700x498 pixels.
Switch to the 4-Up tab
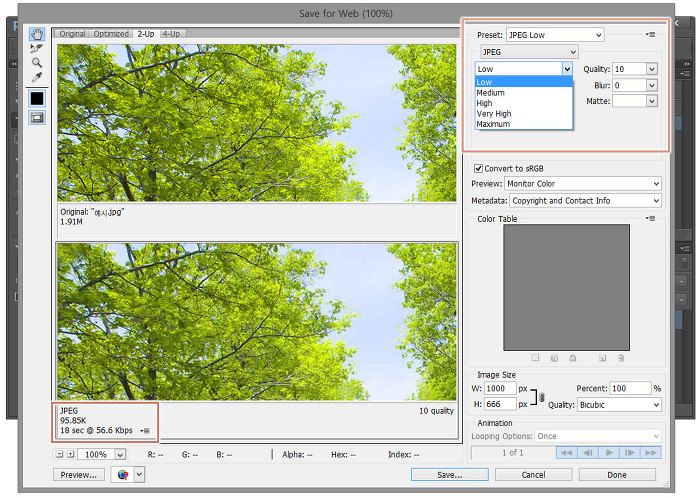171,33
